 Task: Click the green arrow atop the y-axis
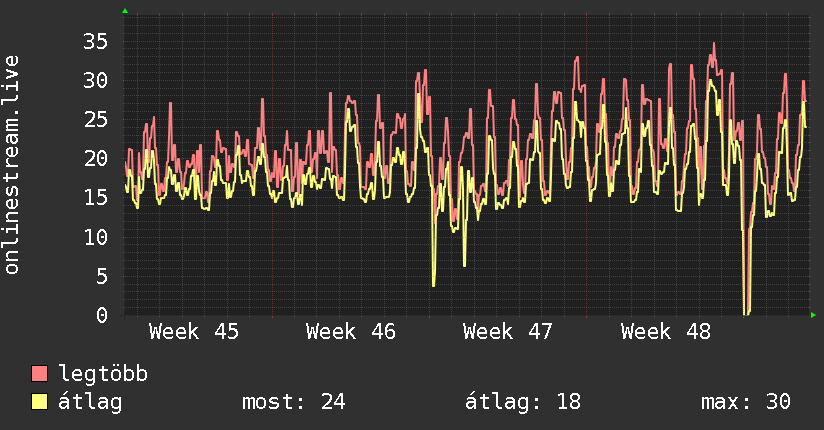pyautogui.click(x=125, y=11)
